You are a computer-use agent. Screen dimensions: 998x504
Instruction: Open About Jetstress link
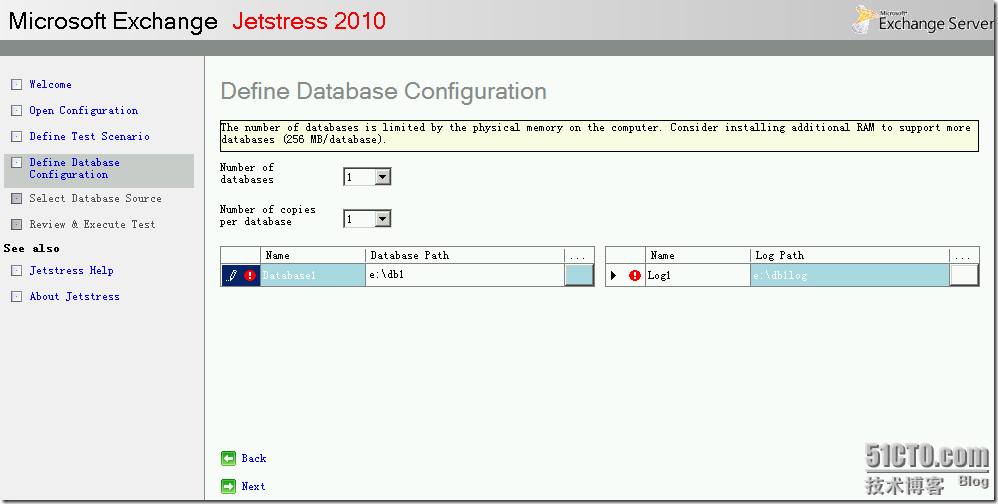point(74,297)
